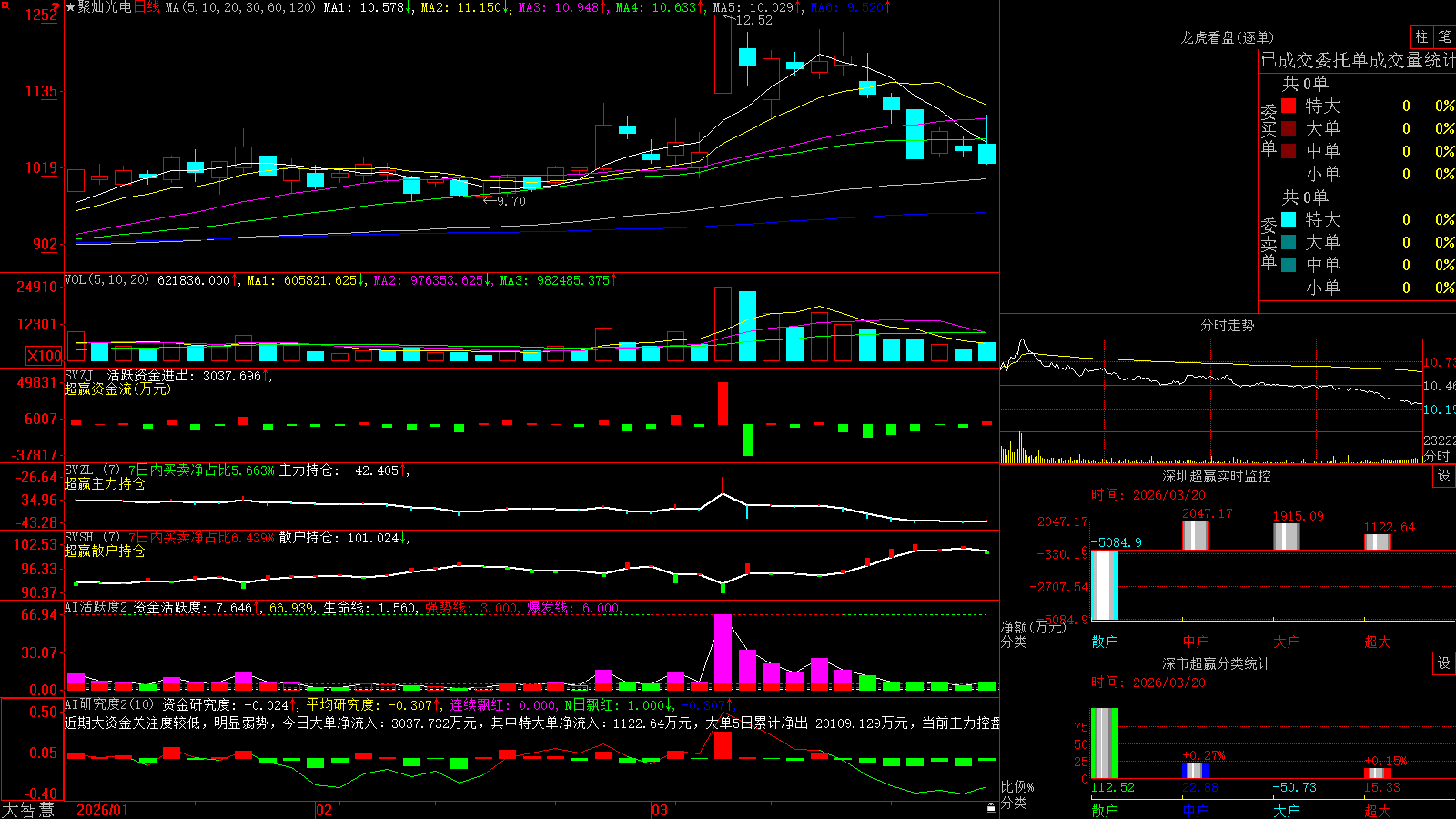Jump to 2026/01 on the time axis
Image resolution: width=1456 pixels, height=819 pixels.
click(x=103, y=810)
